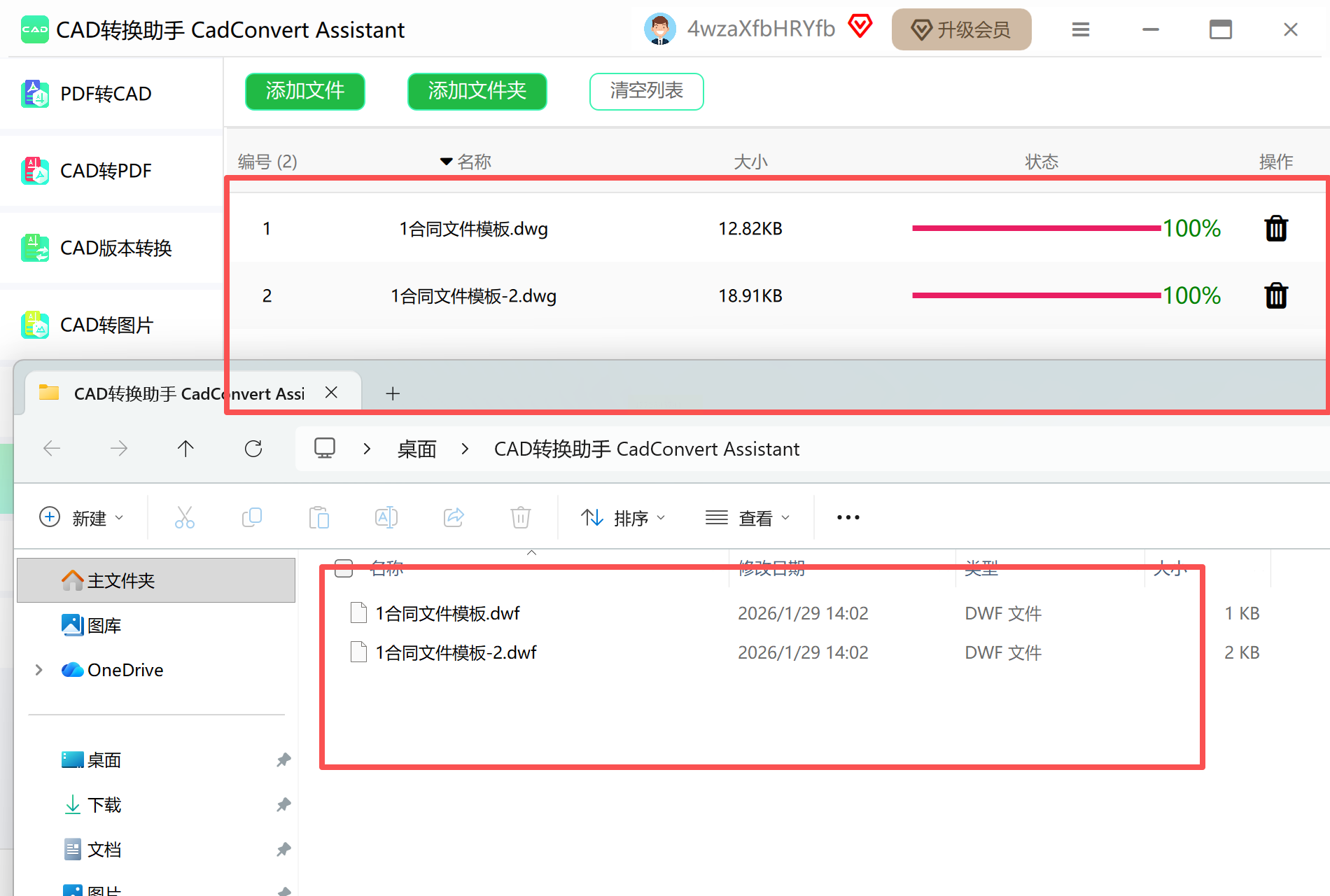The image size is (1330, 896).
Task: Select the 1合同文件模板-2.dwg row name
Action: (473, 296)
